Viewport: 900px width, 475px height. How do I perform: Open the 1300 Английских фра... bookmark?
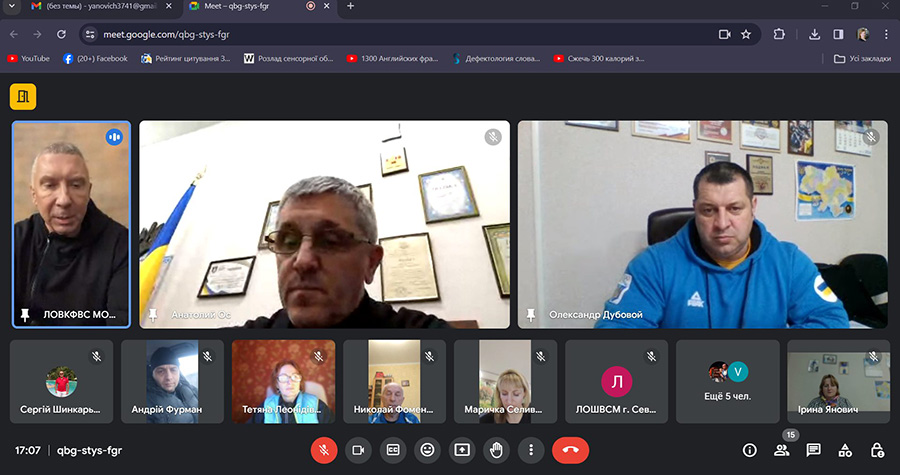point(392,59)
